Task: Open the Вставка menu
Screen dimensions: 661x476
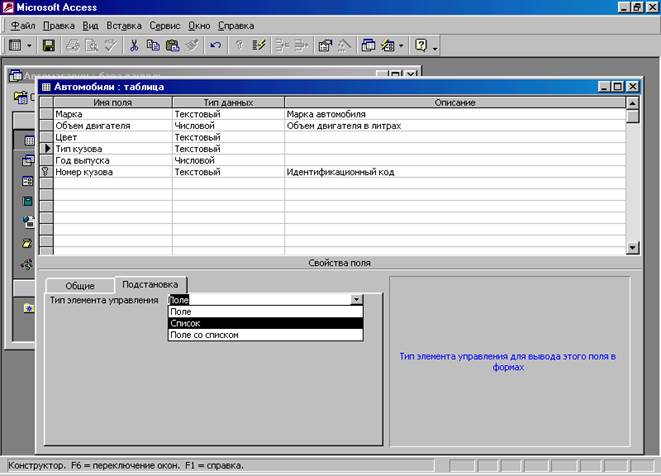Action: pyautogui.click(x=123, y=23)
